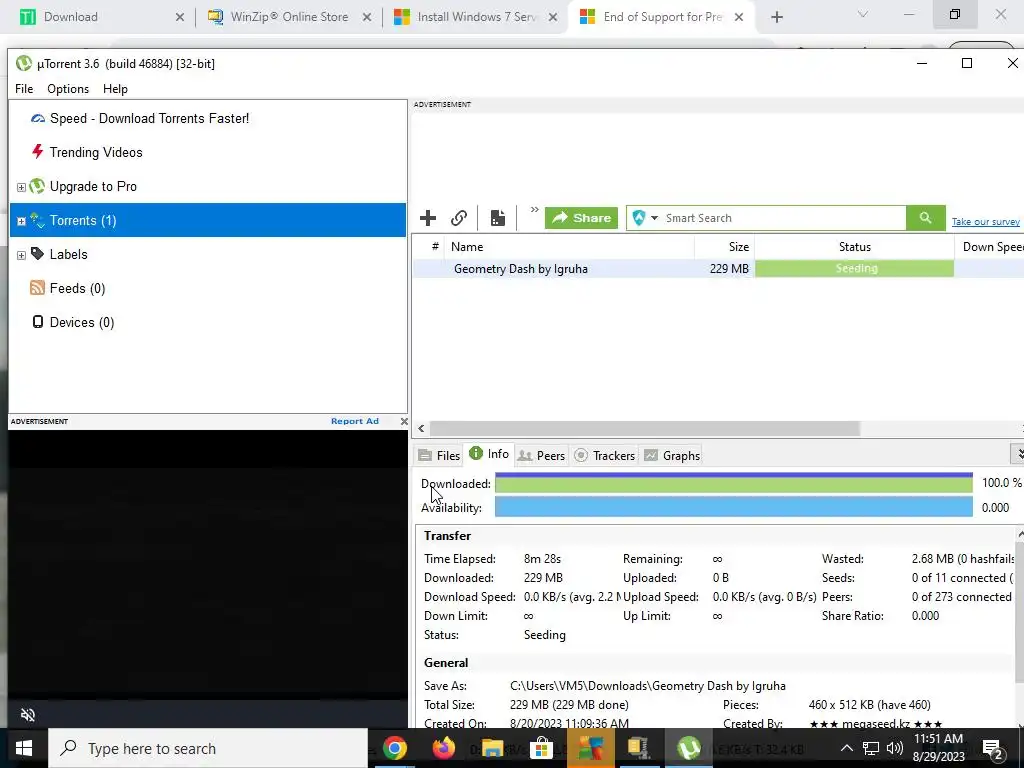Click the green search magnifier button
The height and width of the screenshot is (768, 1024).
tap(925, 218)
